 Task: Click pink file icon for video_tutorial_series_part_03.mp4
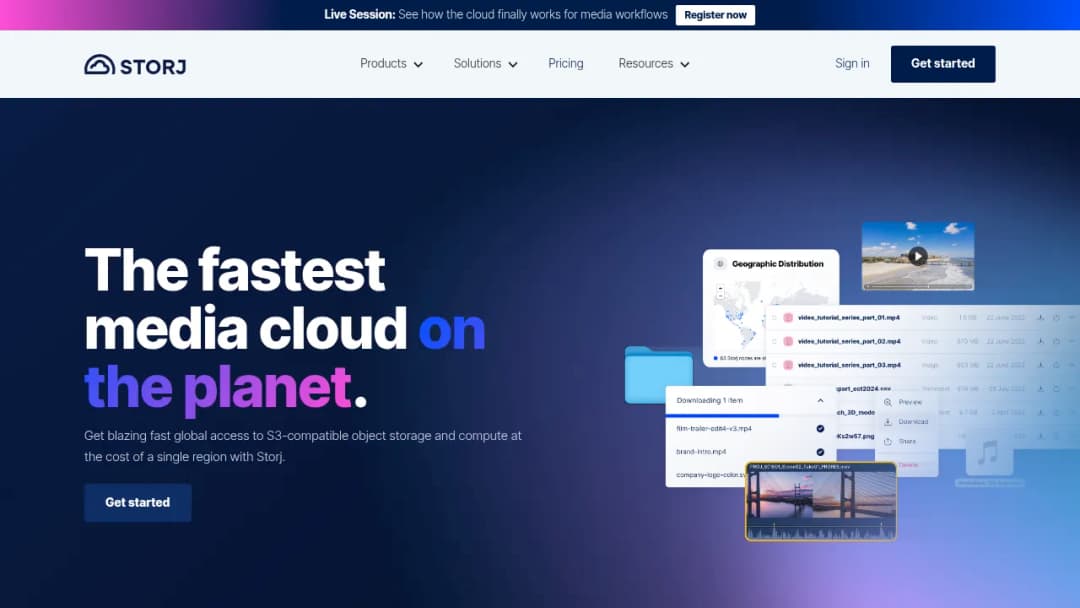click(788, 365)
